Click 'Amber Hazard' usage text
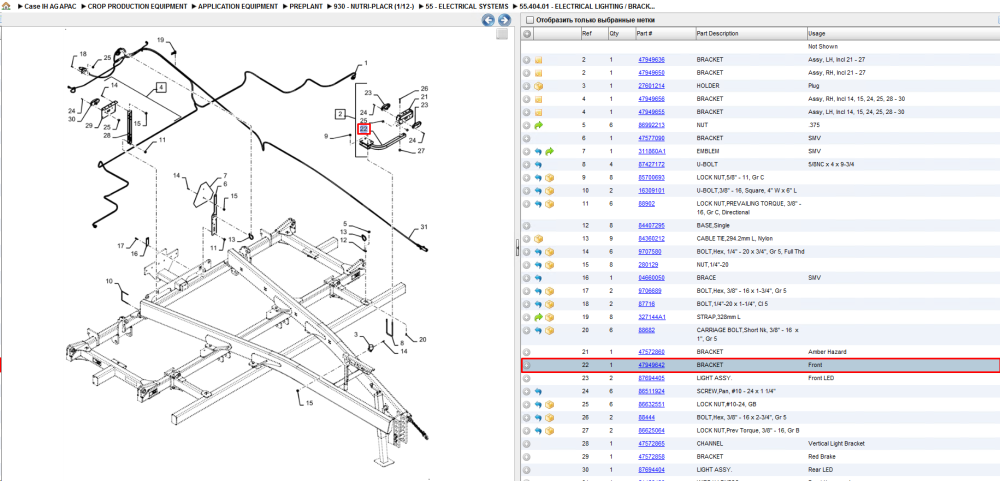Image resolution: width=1000 pixels, height=481 pixels. [x=825, y=352]
